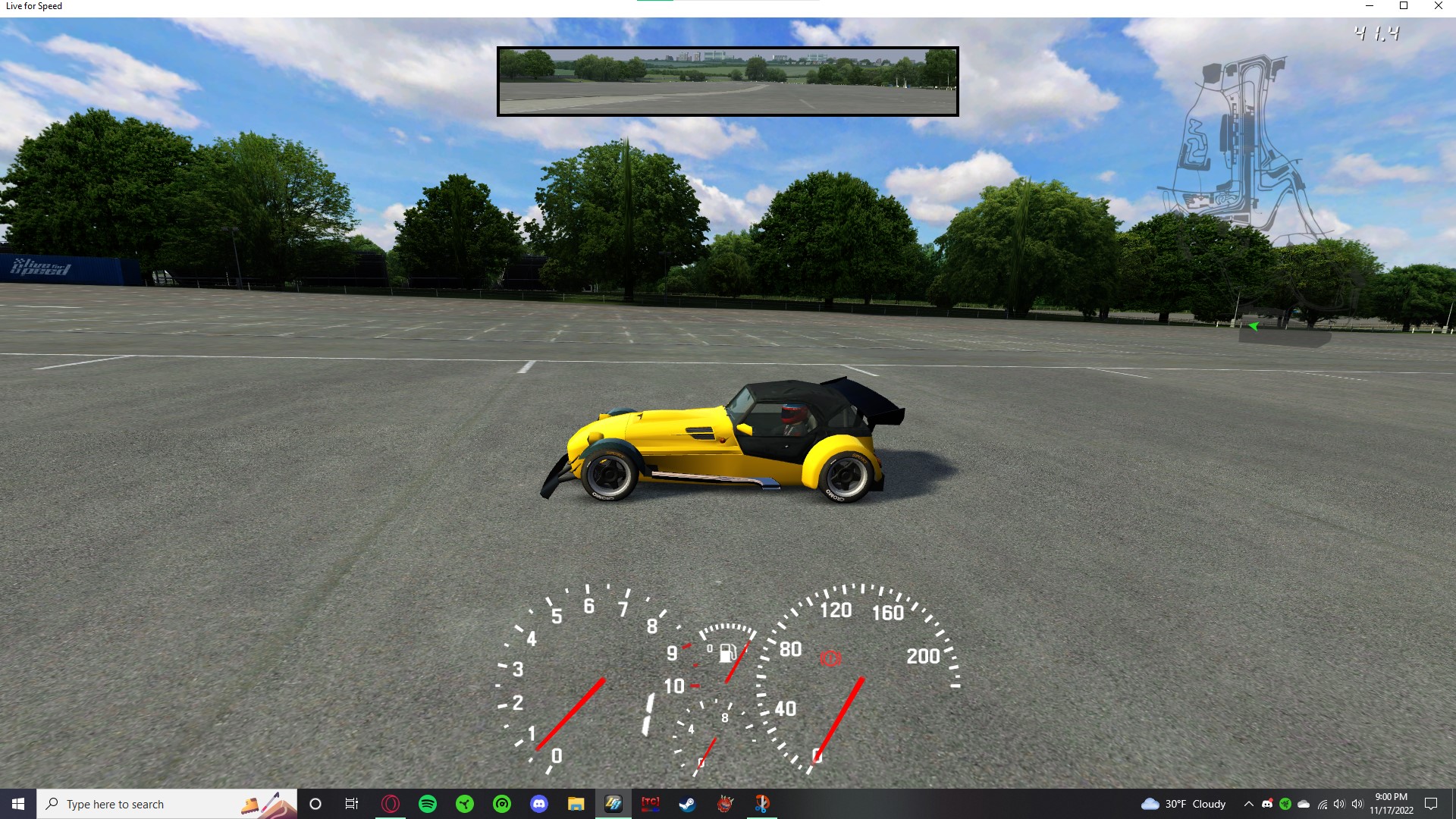Click the Live for Speed taskbar icon

(x=613, y=804)
